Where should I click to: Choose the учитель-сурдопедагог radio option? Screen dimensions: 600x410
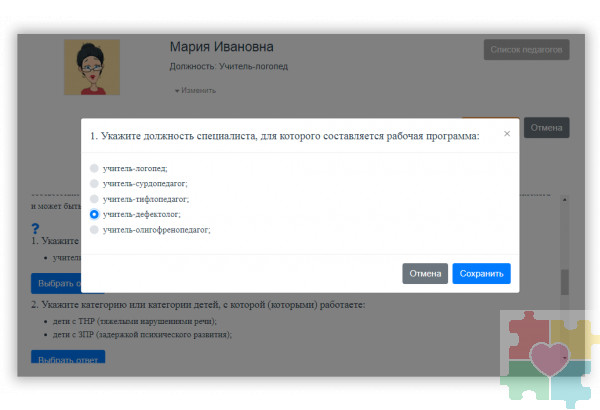click(95, 184)
